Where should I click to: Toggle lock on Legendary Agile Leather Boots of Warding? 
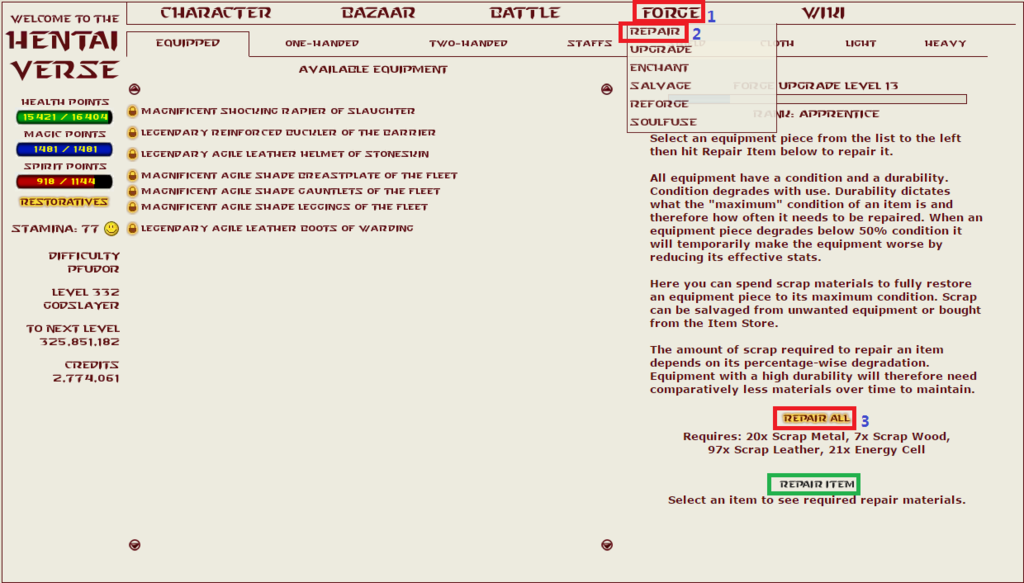[x=132, y=228]
